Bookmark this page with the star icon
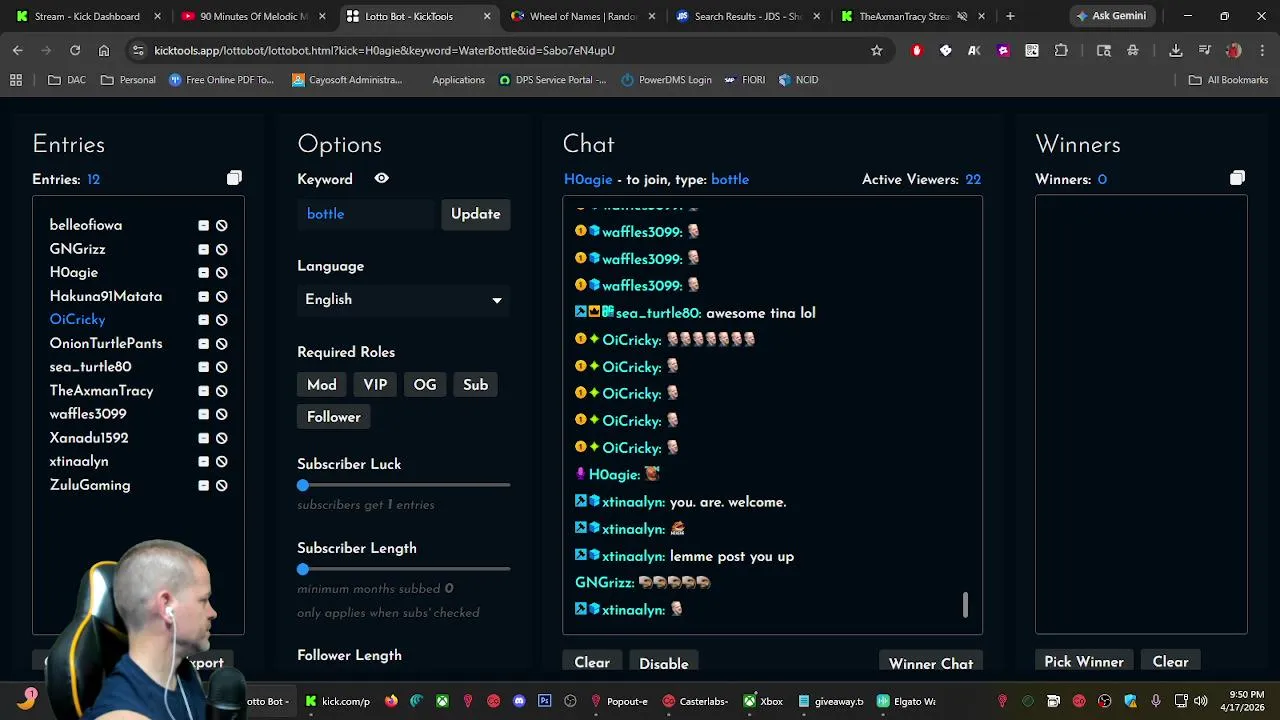1280x720 pixels. (x=877, y=50)
